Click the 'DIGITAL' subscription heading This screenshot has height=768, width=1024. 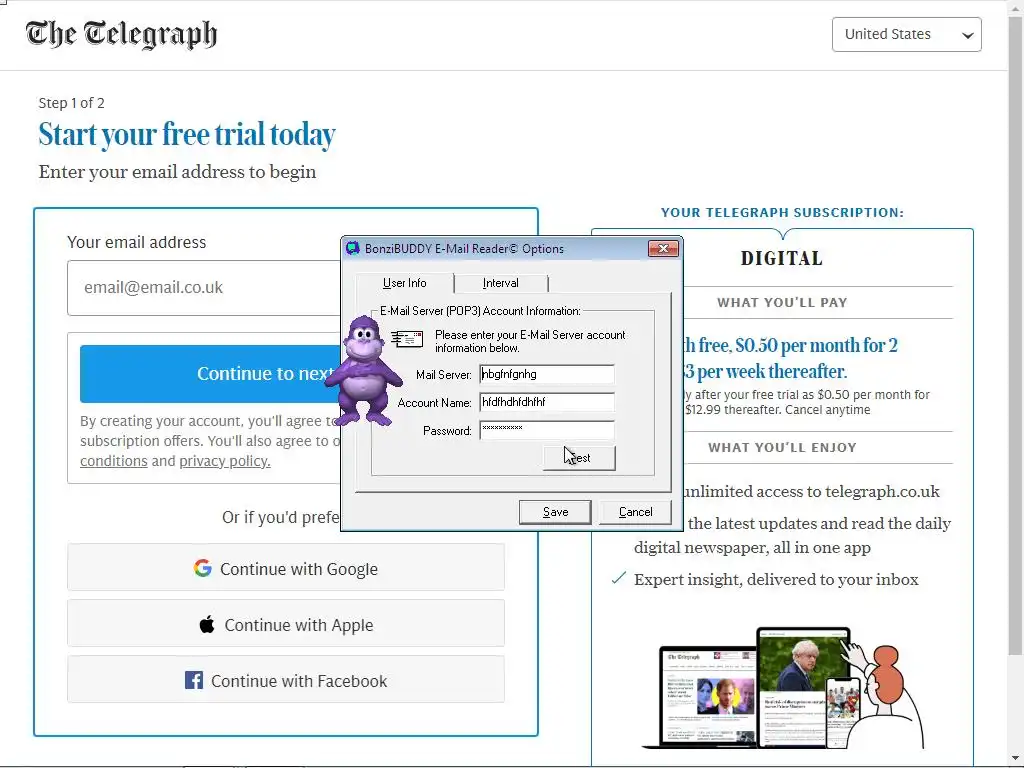(x=782, y=259)
